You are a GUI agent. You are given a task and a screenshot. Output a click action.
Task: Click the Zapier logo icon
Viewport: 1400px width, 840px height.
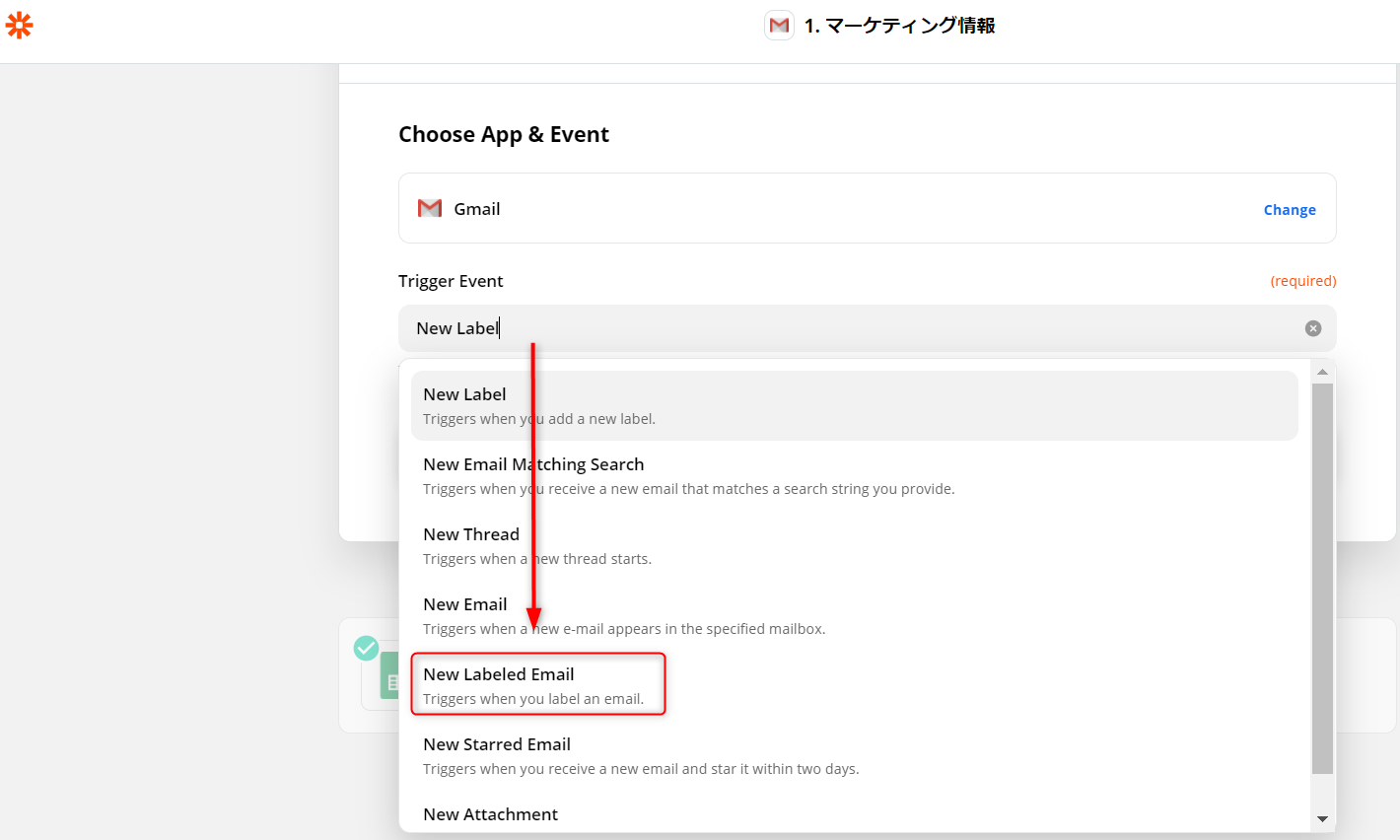point(19,26)
